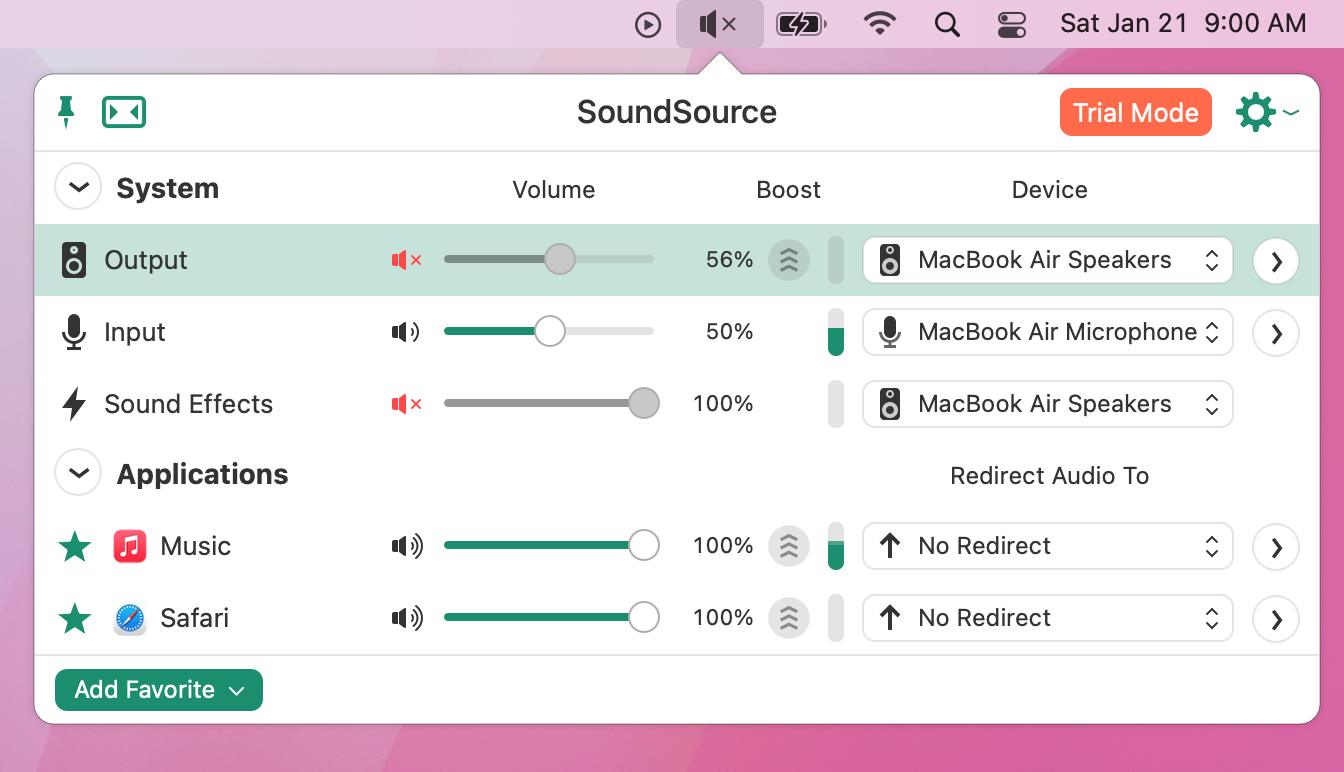Click the SoundSource menu bar icon
The image size is (1344, 772).
(x=720, y=24)
